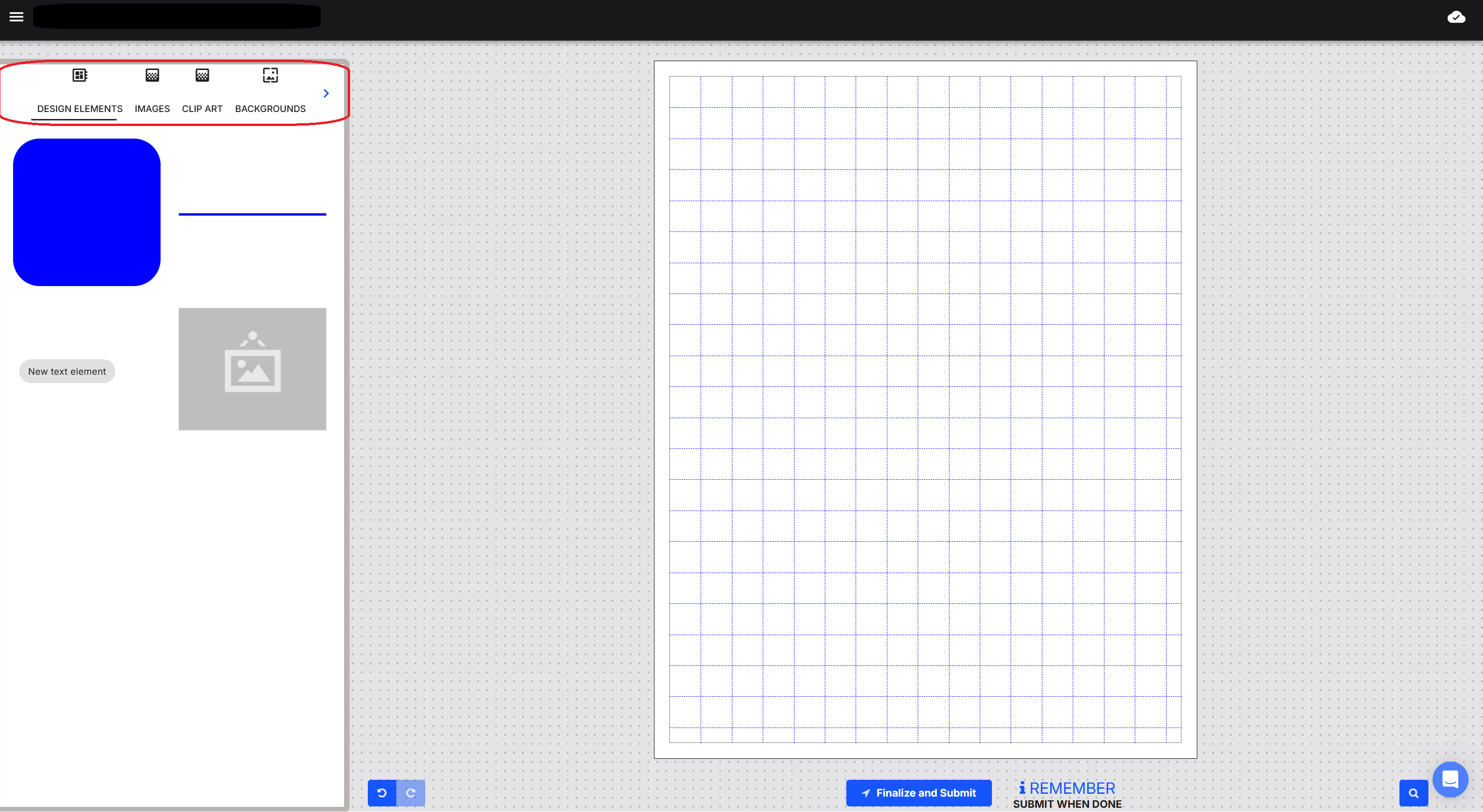
Task: Select the blue rounded square shape
Action: click(x=86, y=212)
